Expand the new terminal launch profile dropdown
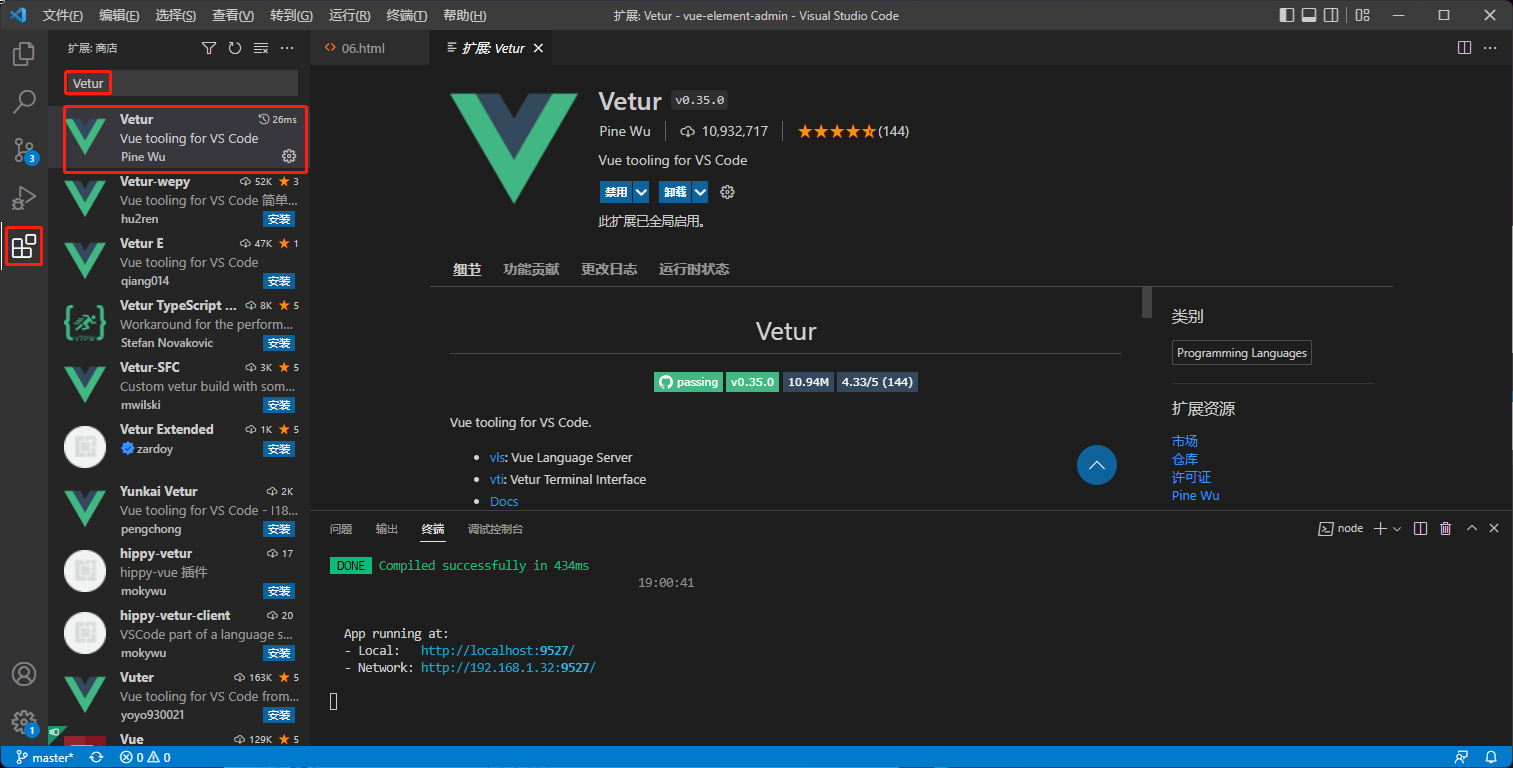 tap(1397, 528)
